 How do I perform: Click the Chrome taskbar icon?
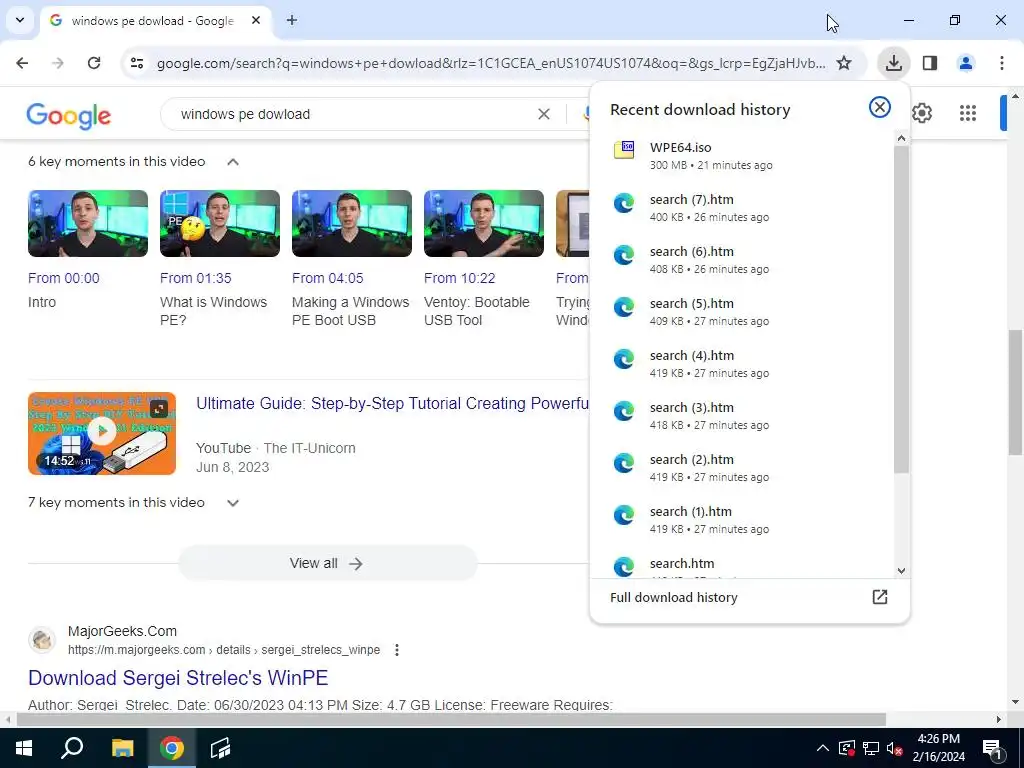coord(172,748)
